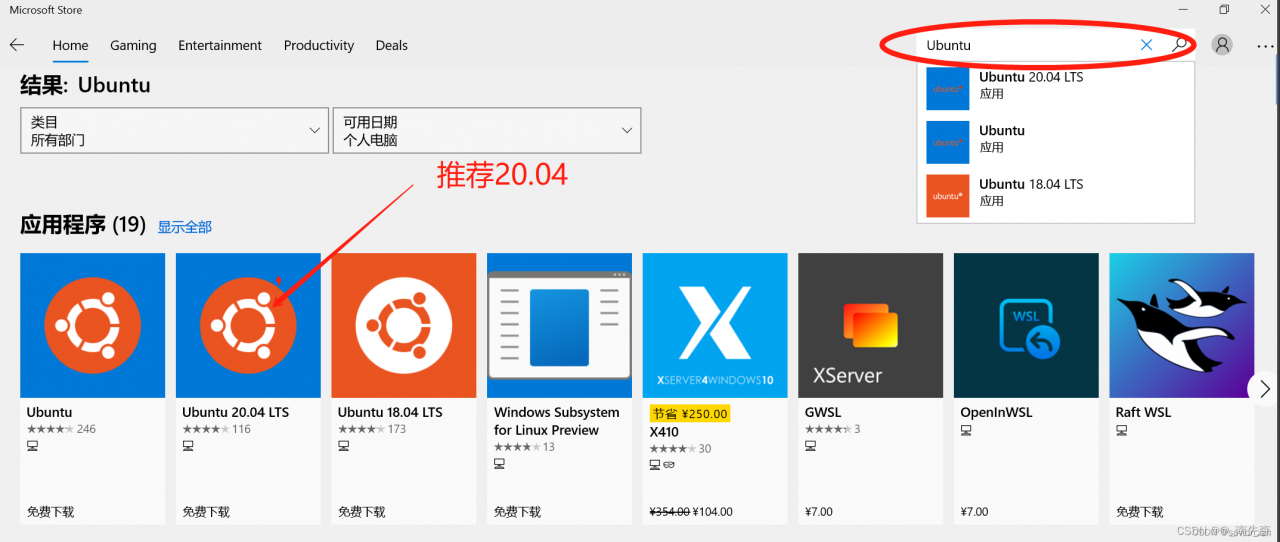Click the 显示全部 link
The width and height of the screenshot is (1280, 542).
pos(184,227)
